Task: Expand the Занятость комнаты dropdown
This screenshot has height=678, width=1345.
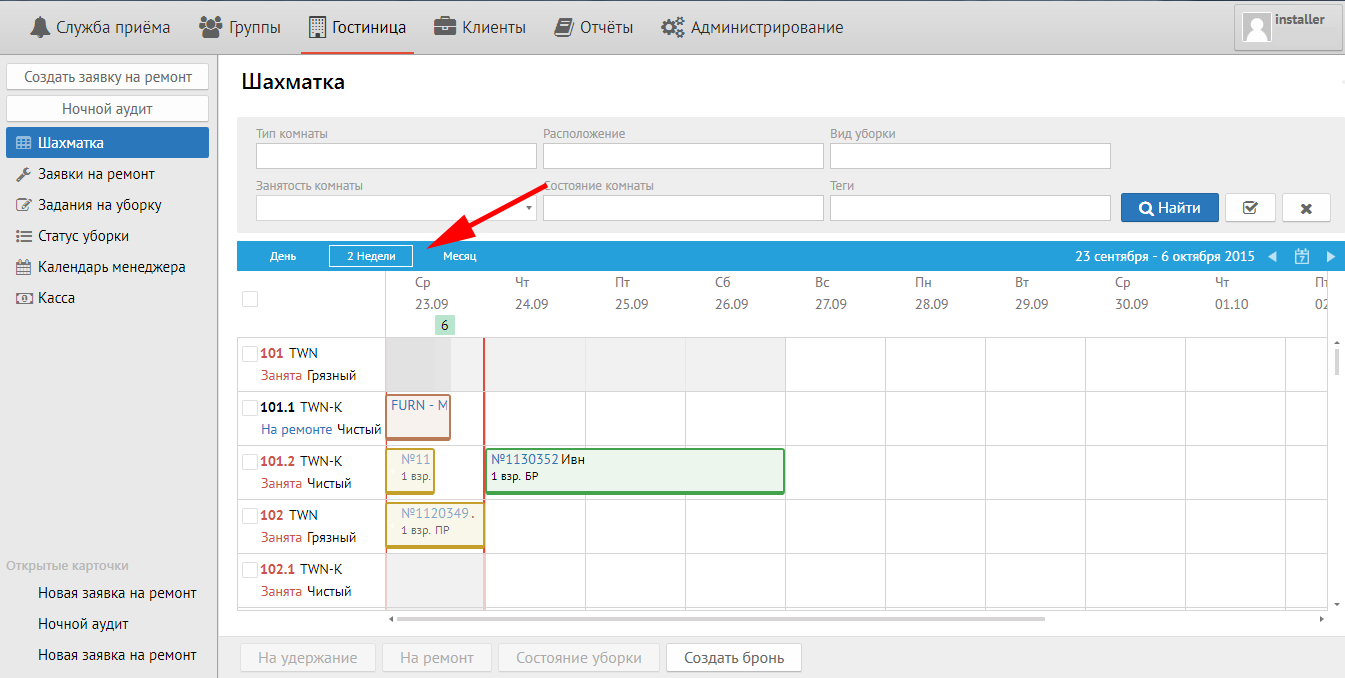Action: [x=396, y=208]
